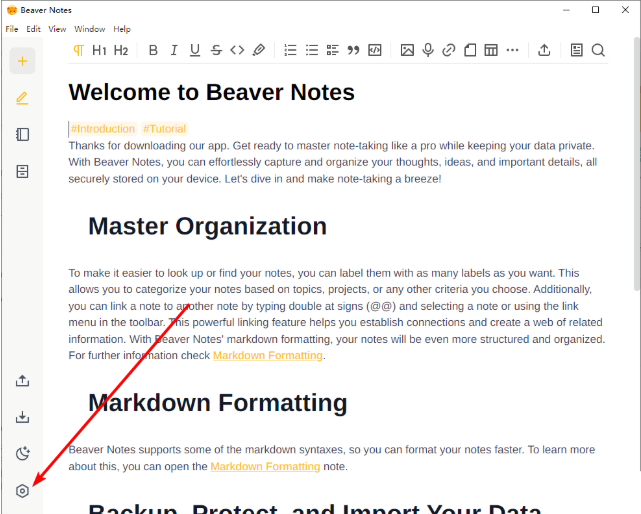641x514 pixels.
Task: Create a new note with plus icon
Action: pyautogui.click(x=22, y=61)
